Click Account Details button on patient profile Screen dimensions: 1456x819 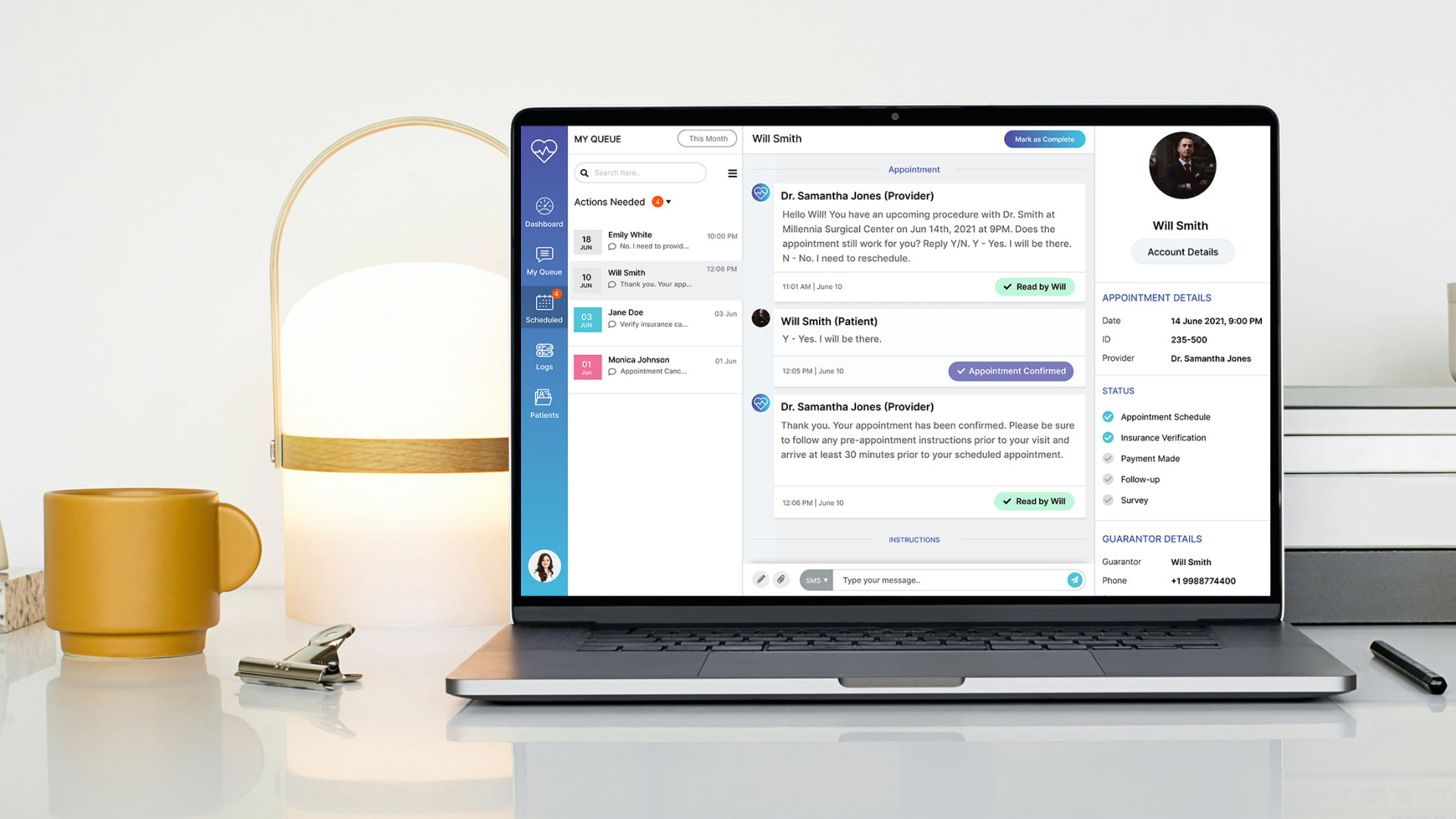pyautogui.click(x=1183, y=252)
